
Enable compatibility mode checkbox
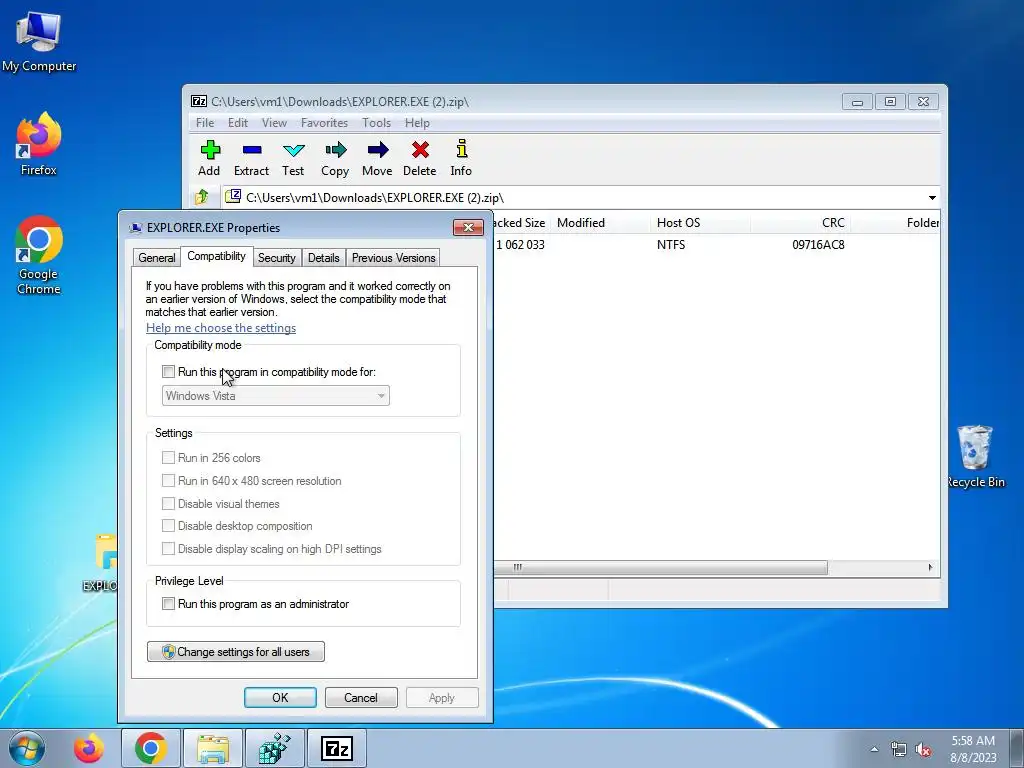click(x=168, y=372)
